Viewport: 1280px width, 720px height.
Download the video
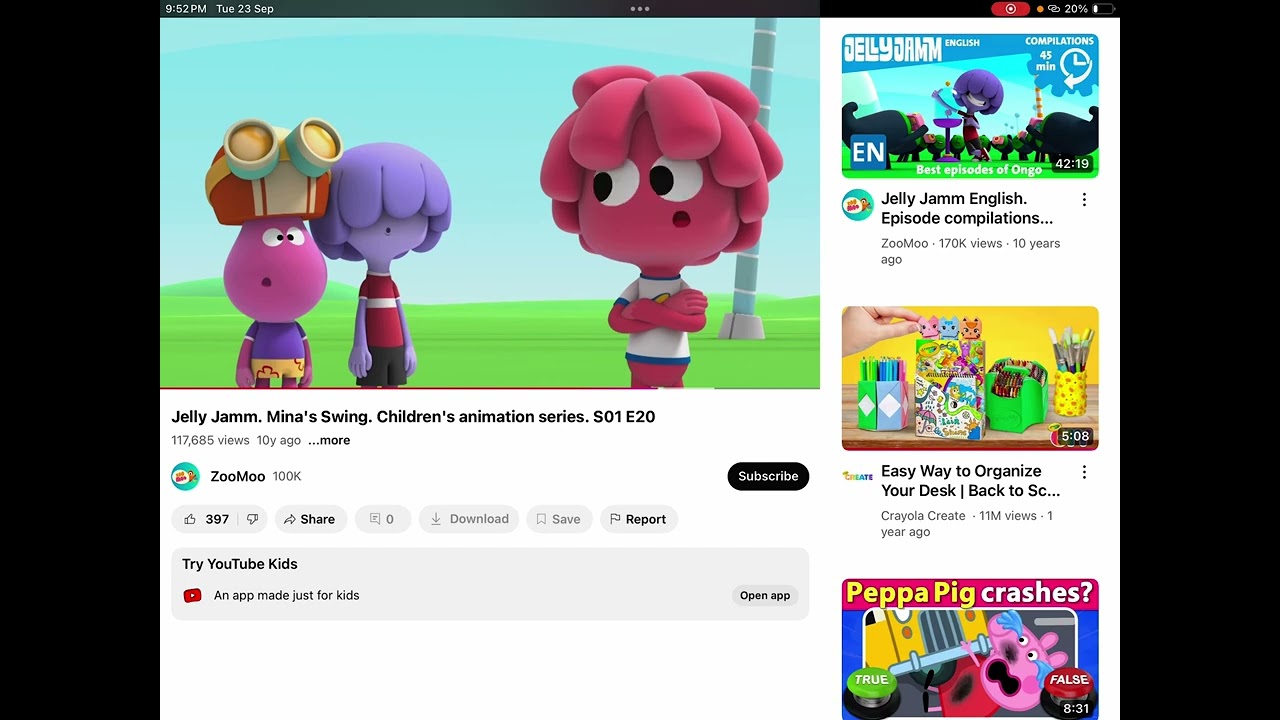(x=469, y=519)
